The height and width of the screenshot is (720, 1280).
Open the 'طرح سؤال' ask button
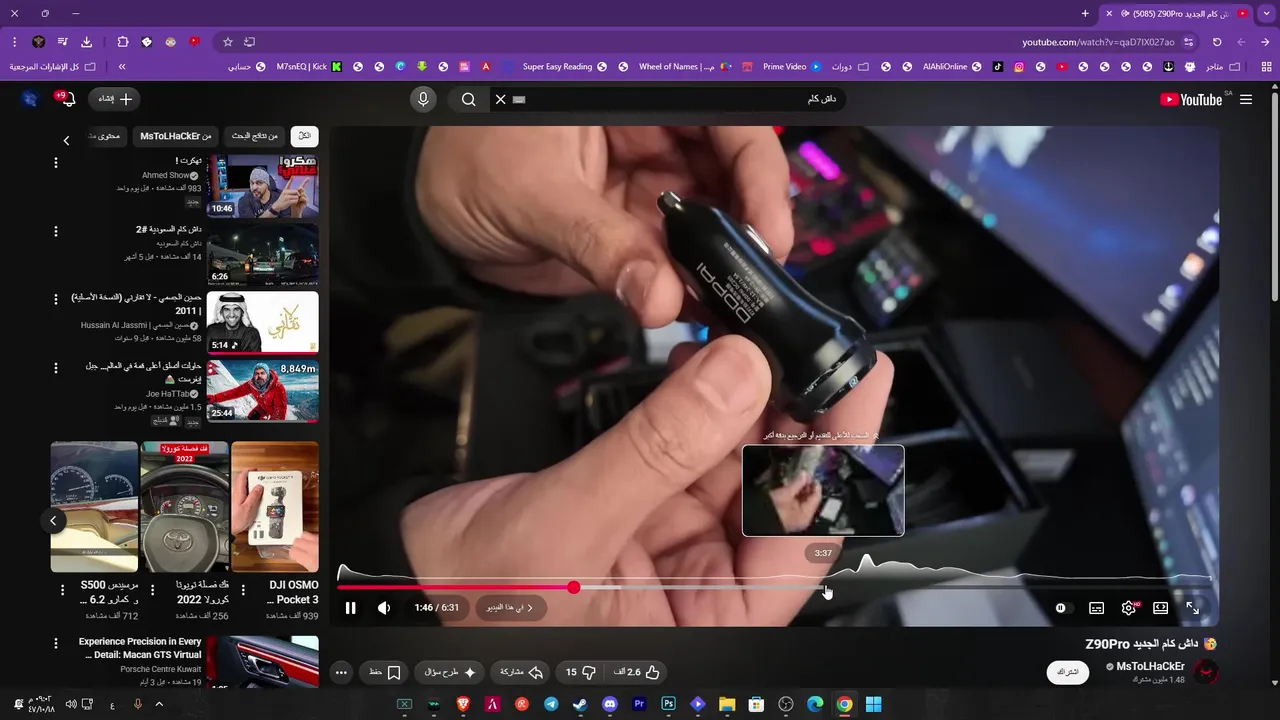451,672
